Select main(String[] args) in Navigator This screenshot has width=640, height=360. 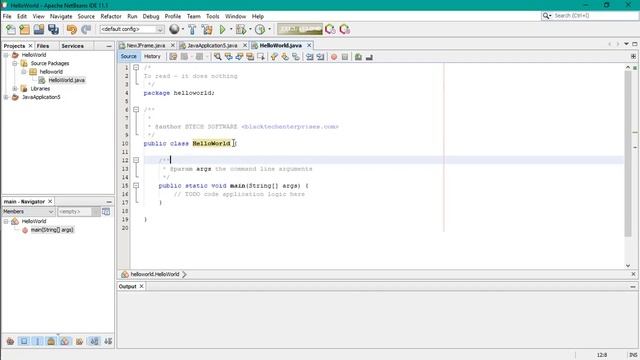52,230
